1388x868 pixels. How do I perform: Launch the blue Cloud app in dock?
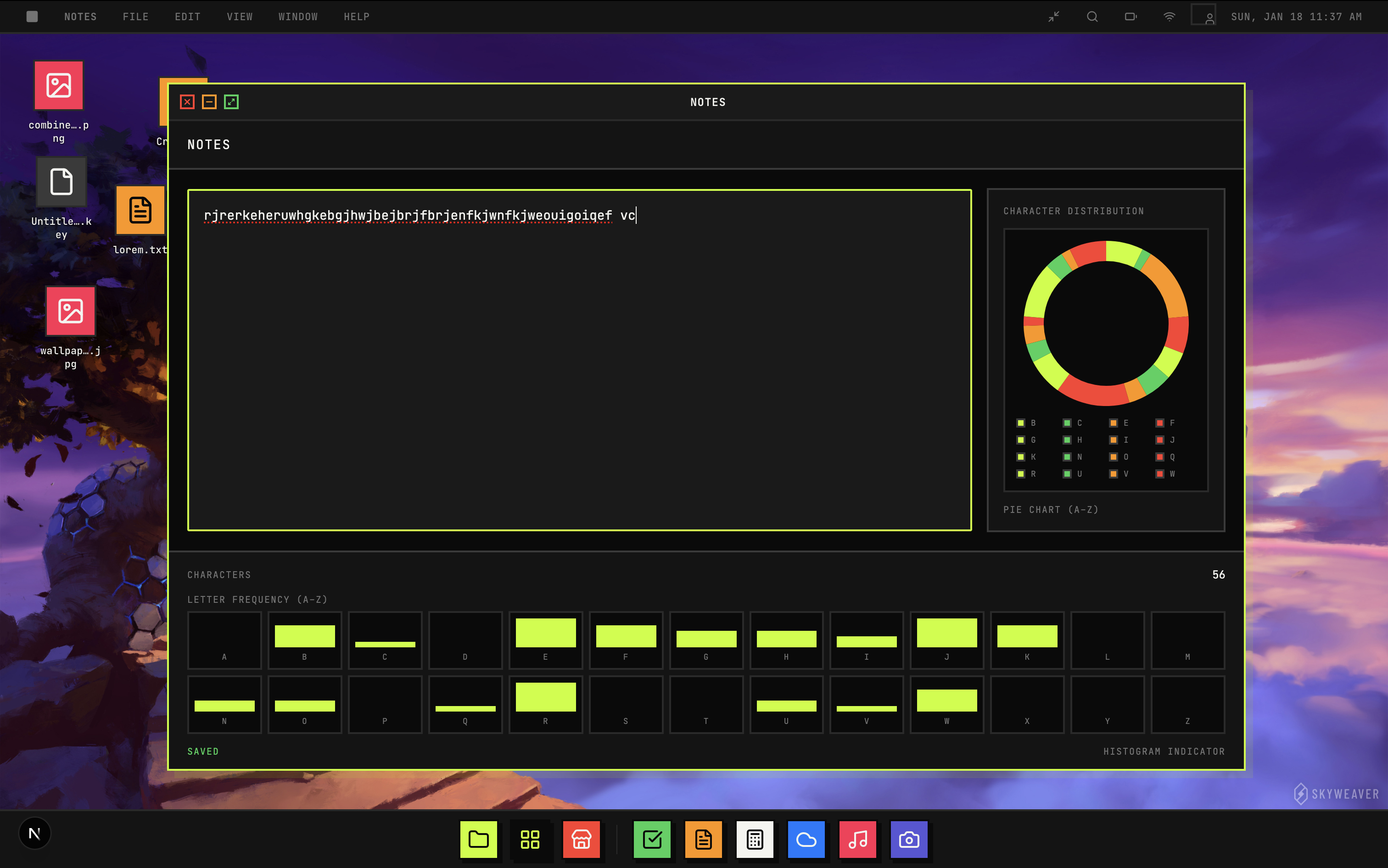(806, 839)
